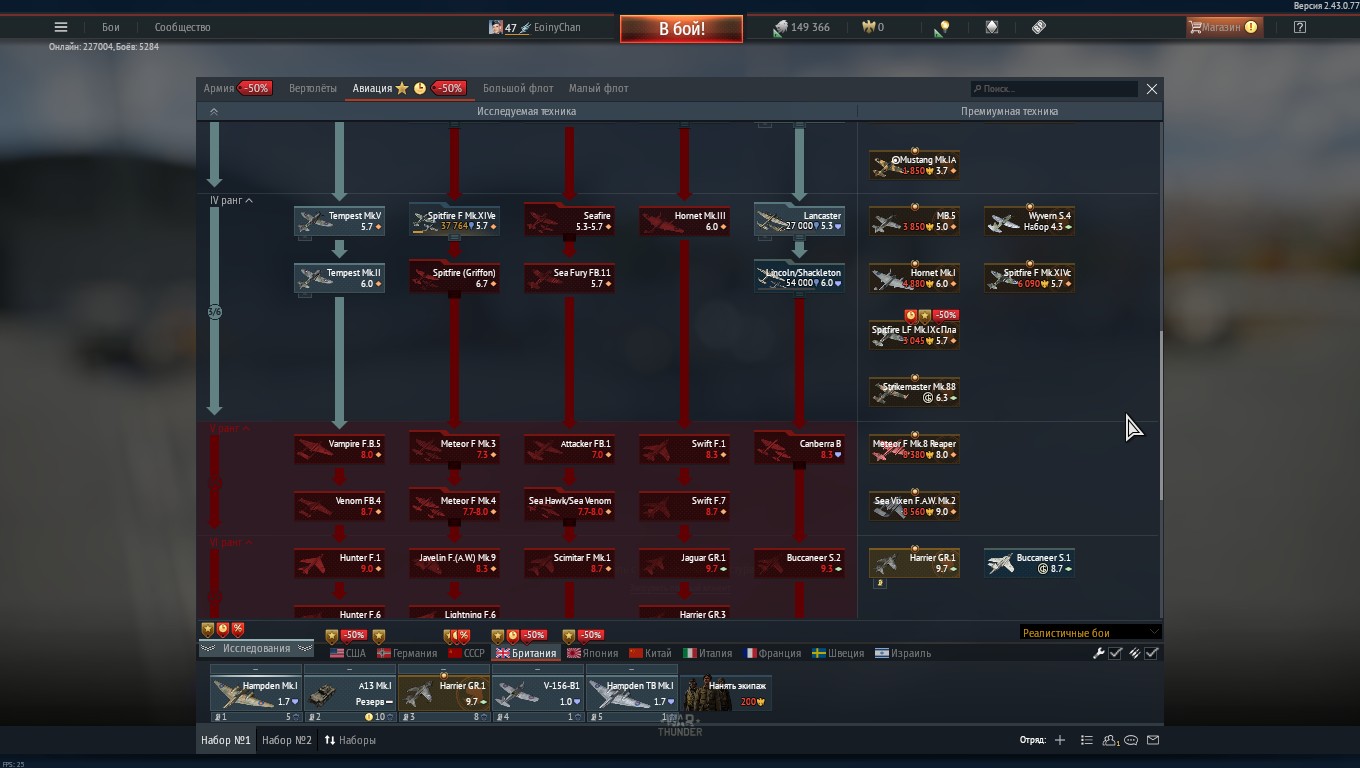
Task: Click the warbonds shop icon in top bar
Action: pos(992,28)
